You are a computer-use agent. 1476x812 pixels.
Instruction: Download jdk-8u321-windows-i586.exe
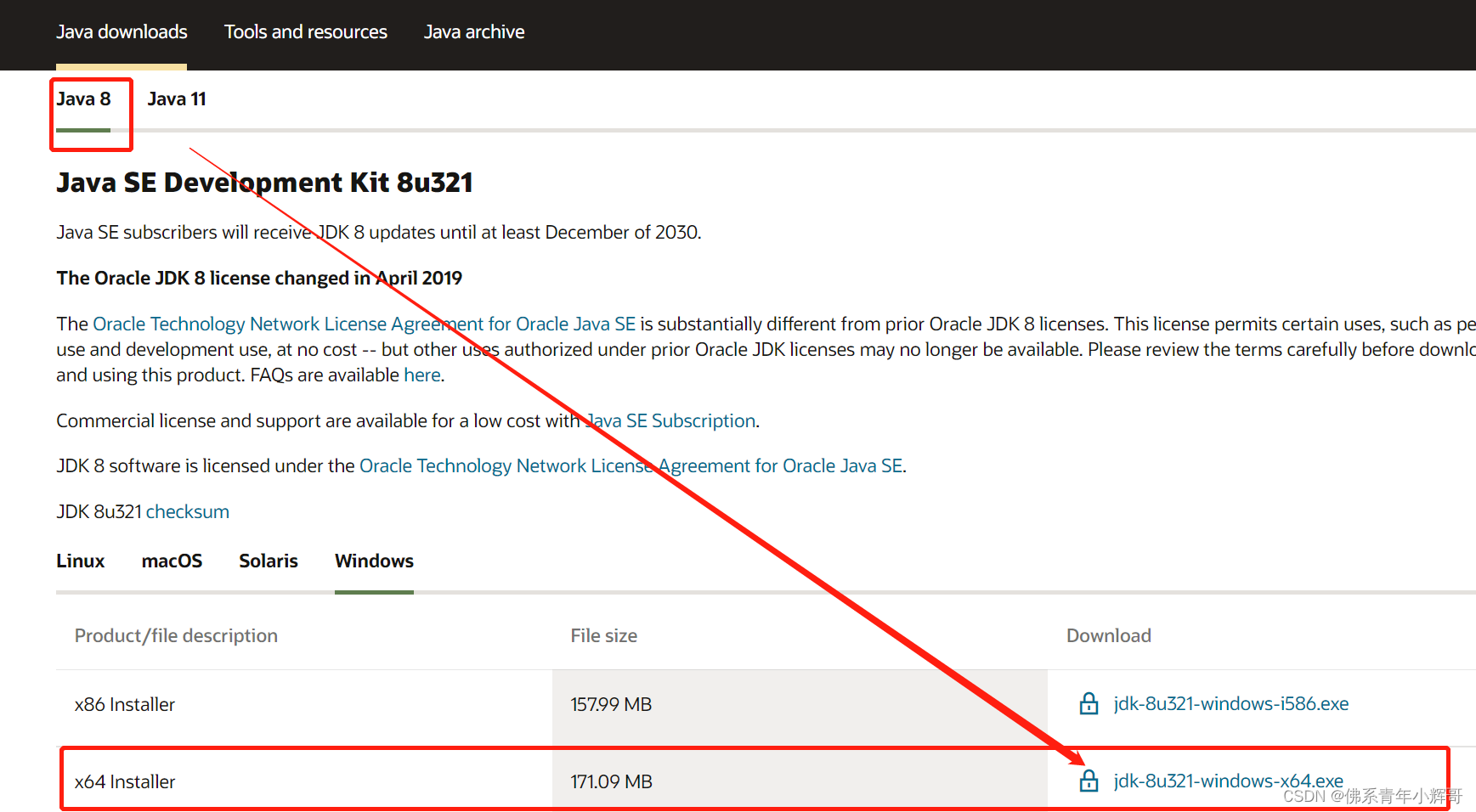(1231, 704)
